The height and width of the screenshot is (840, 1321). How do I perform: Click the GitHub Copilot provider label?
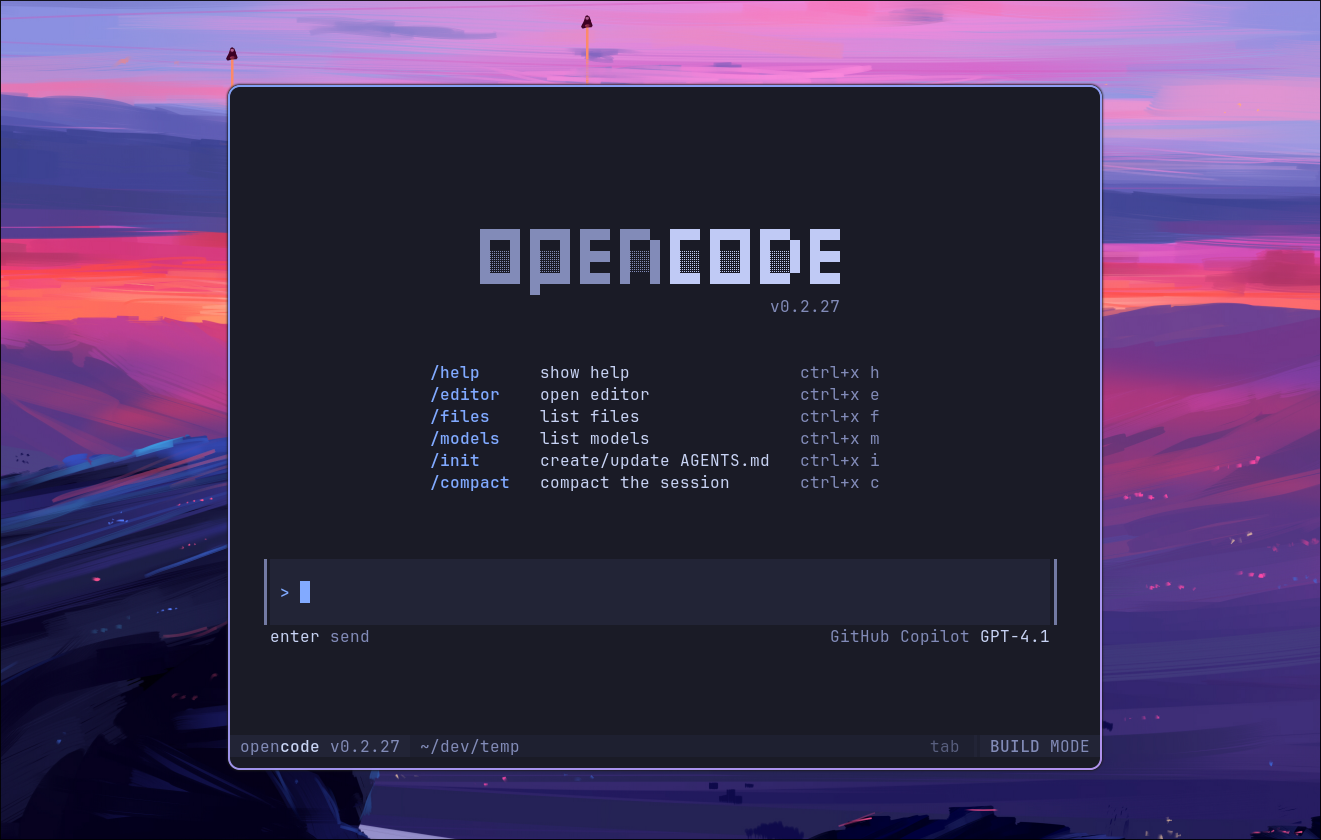[900, 637]
